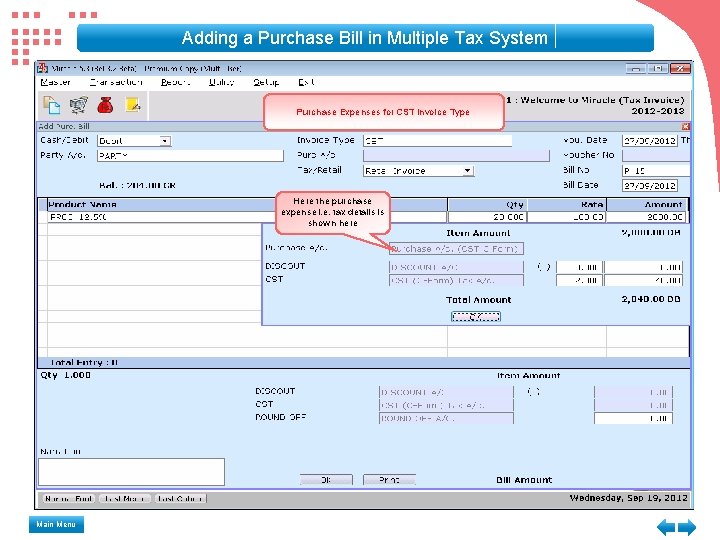Viewport: 720px width, 540px height.
Task: Click the Total Amount value 2,040.00
Action: tap(651, 299)
